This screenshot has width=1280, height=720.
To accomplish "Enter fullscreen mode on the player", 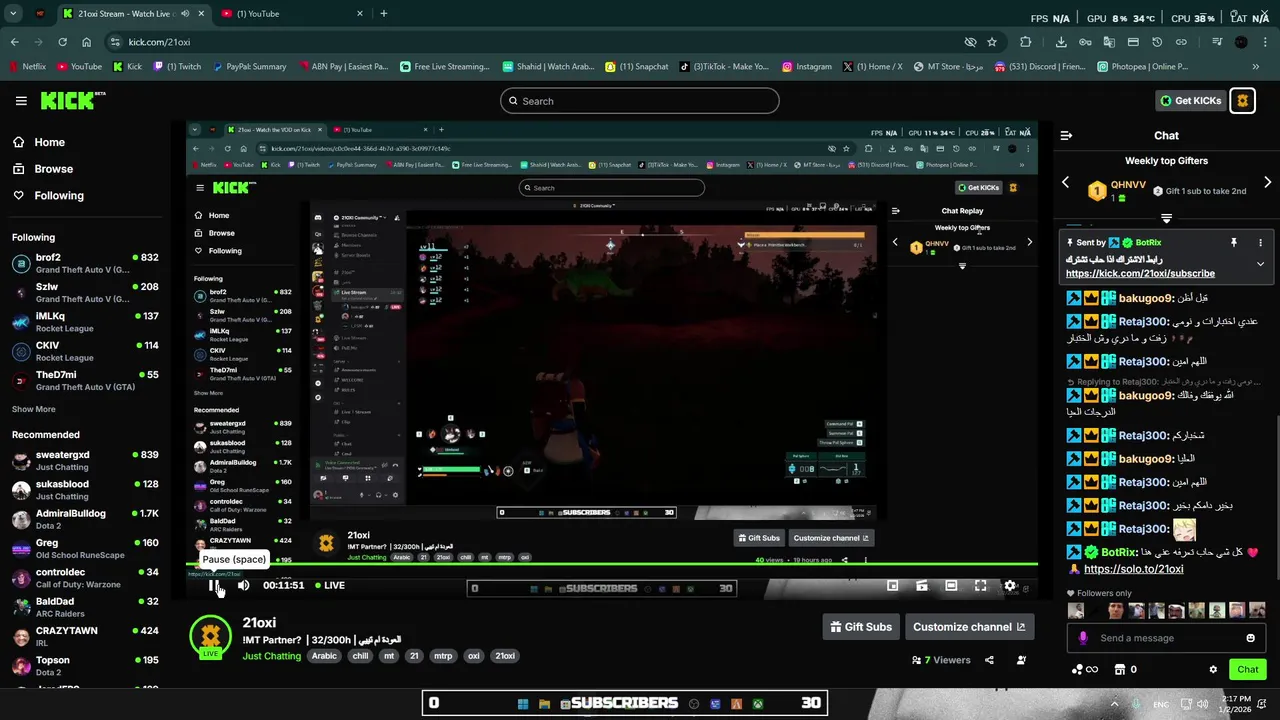I will point(980,586).
